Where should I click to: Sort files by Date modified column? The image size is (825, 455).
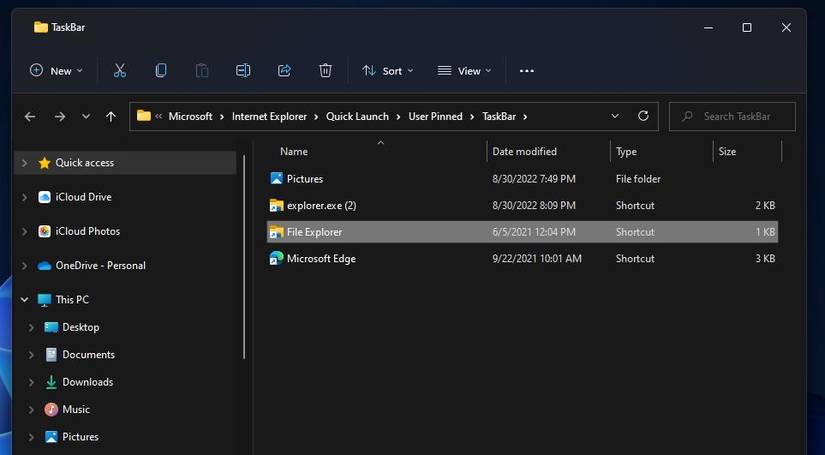(524, 152)
